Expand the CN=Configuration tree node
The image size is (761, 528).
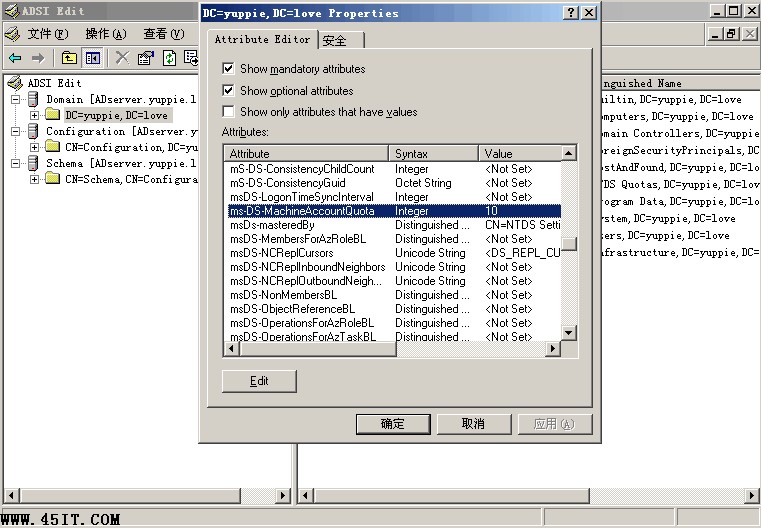tap(34, 147)
